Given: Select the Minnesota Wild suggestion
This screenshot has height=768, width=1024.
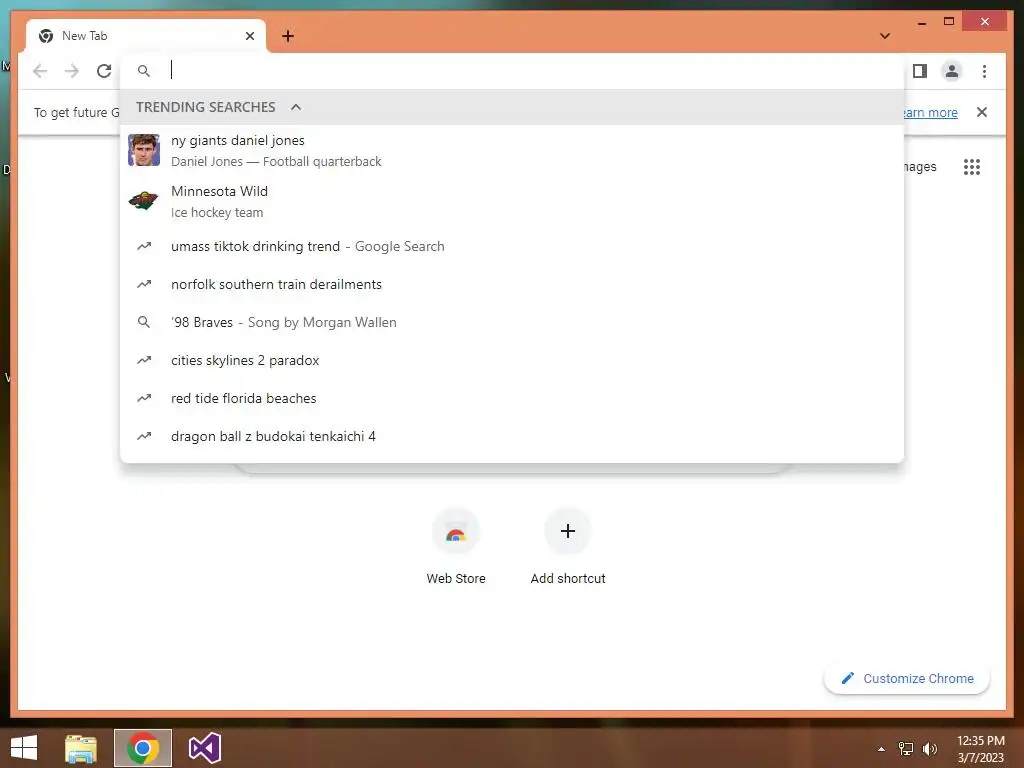Looking at the screenshot, I should pyautogui.click(x=512, y=201).
